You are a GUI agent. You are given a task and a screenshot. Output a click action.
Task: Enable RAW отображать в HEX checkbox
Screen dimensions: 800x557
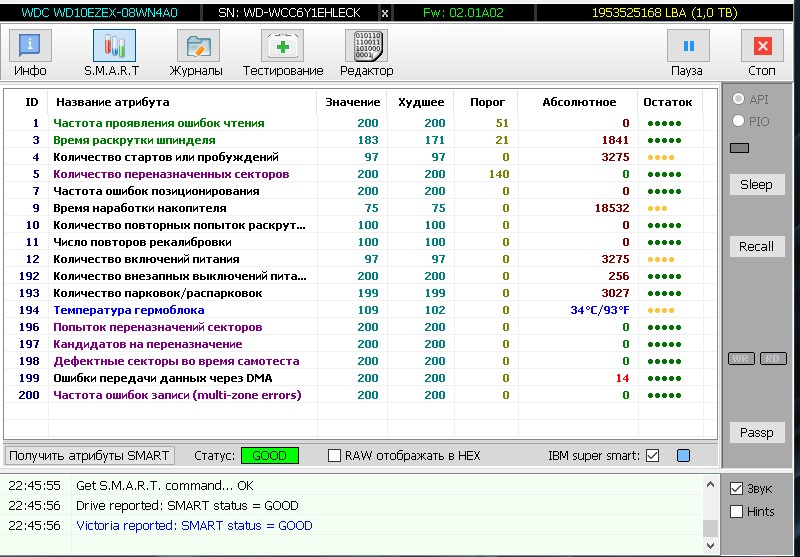335,456
